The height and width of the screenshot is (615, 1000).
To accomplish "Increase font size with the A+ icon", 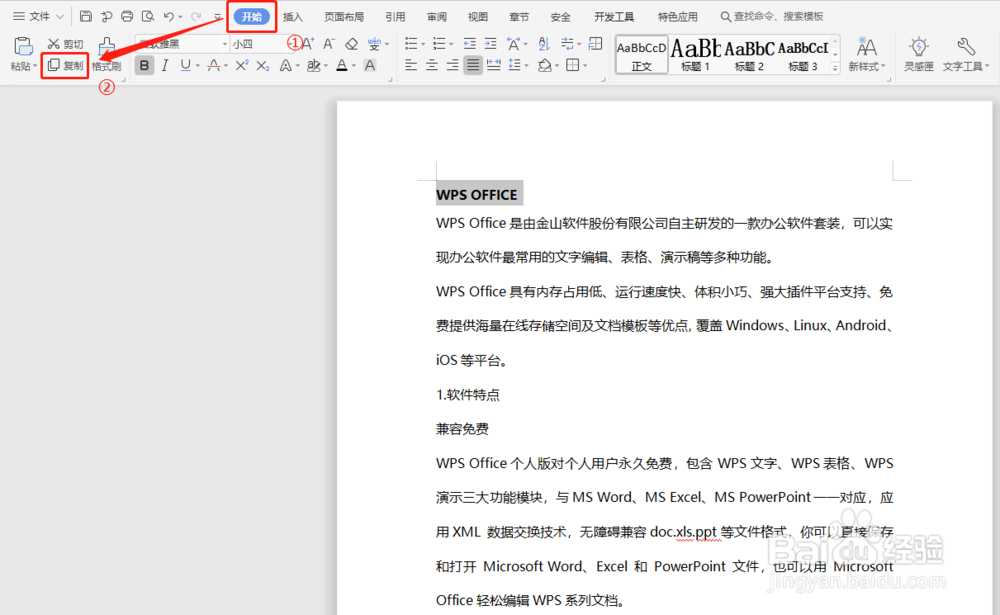I will [307, 44].
